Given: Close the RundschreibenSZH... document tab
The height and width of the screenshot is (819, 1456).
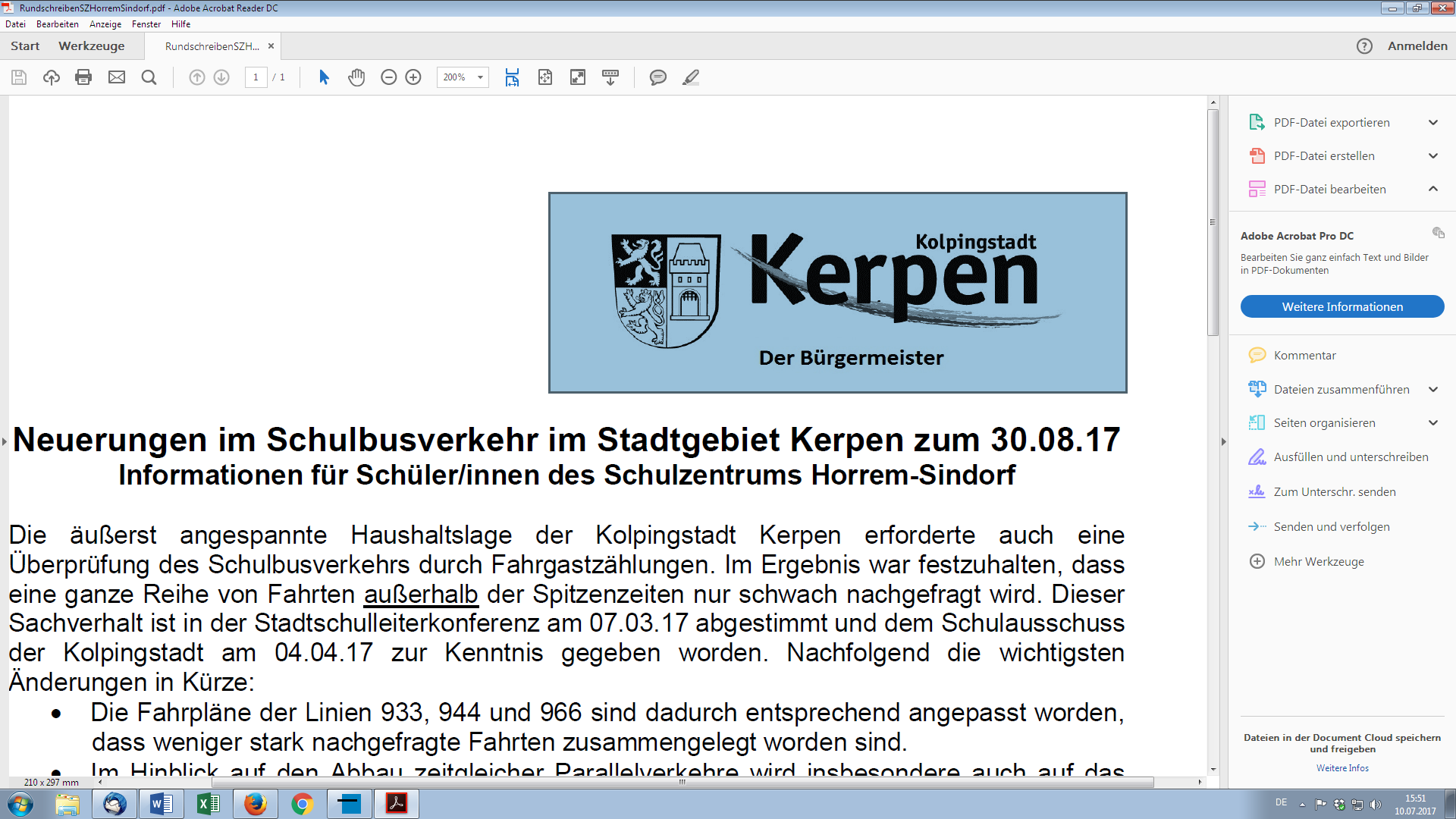Looking at the screenshot, I should pos(271,46).
